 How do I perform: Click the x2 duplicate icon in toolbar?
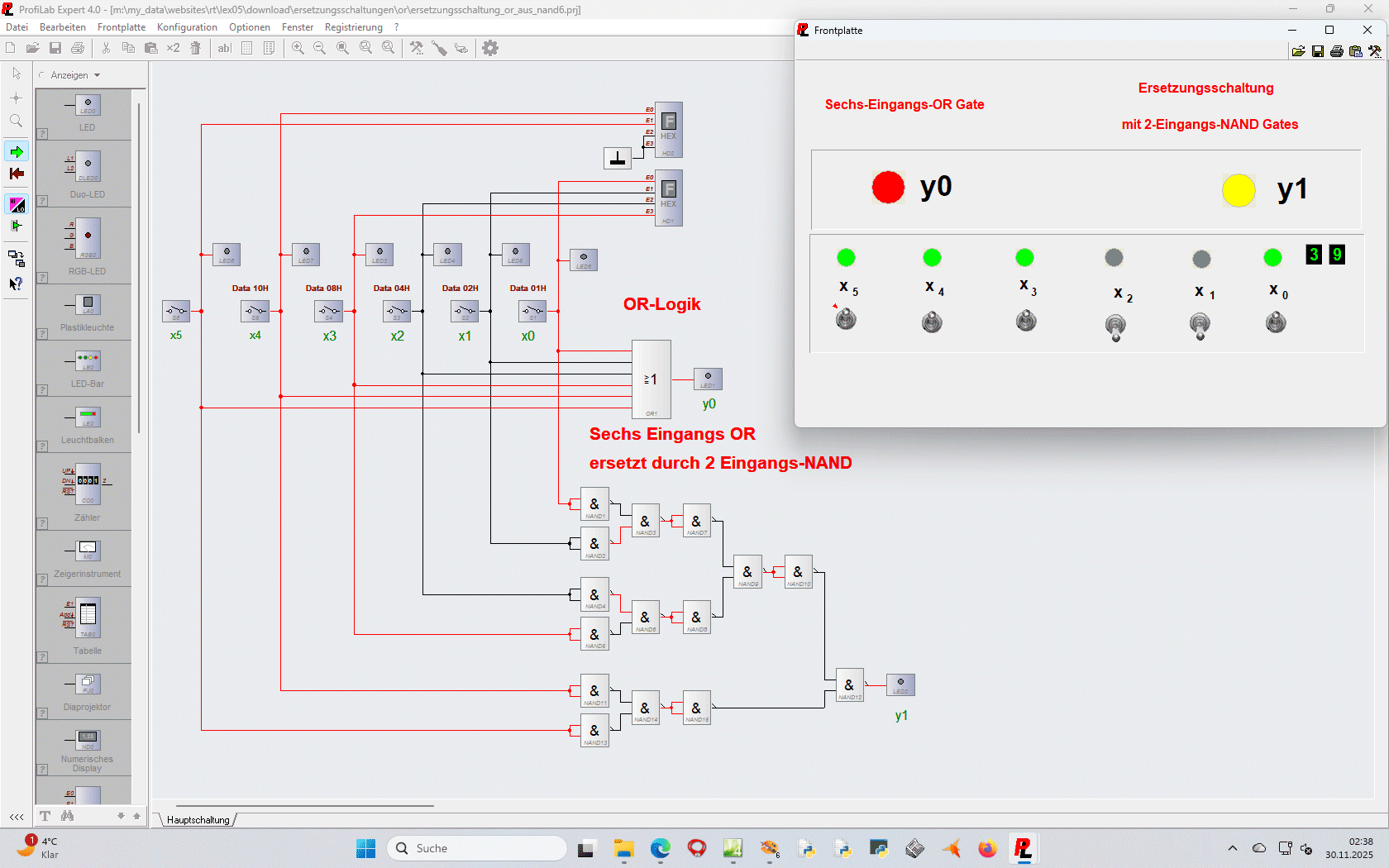click(173, 48)
